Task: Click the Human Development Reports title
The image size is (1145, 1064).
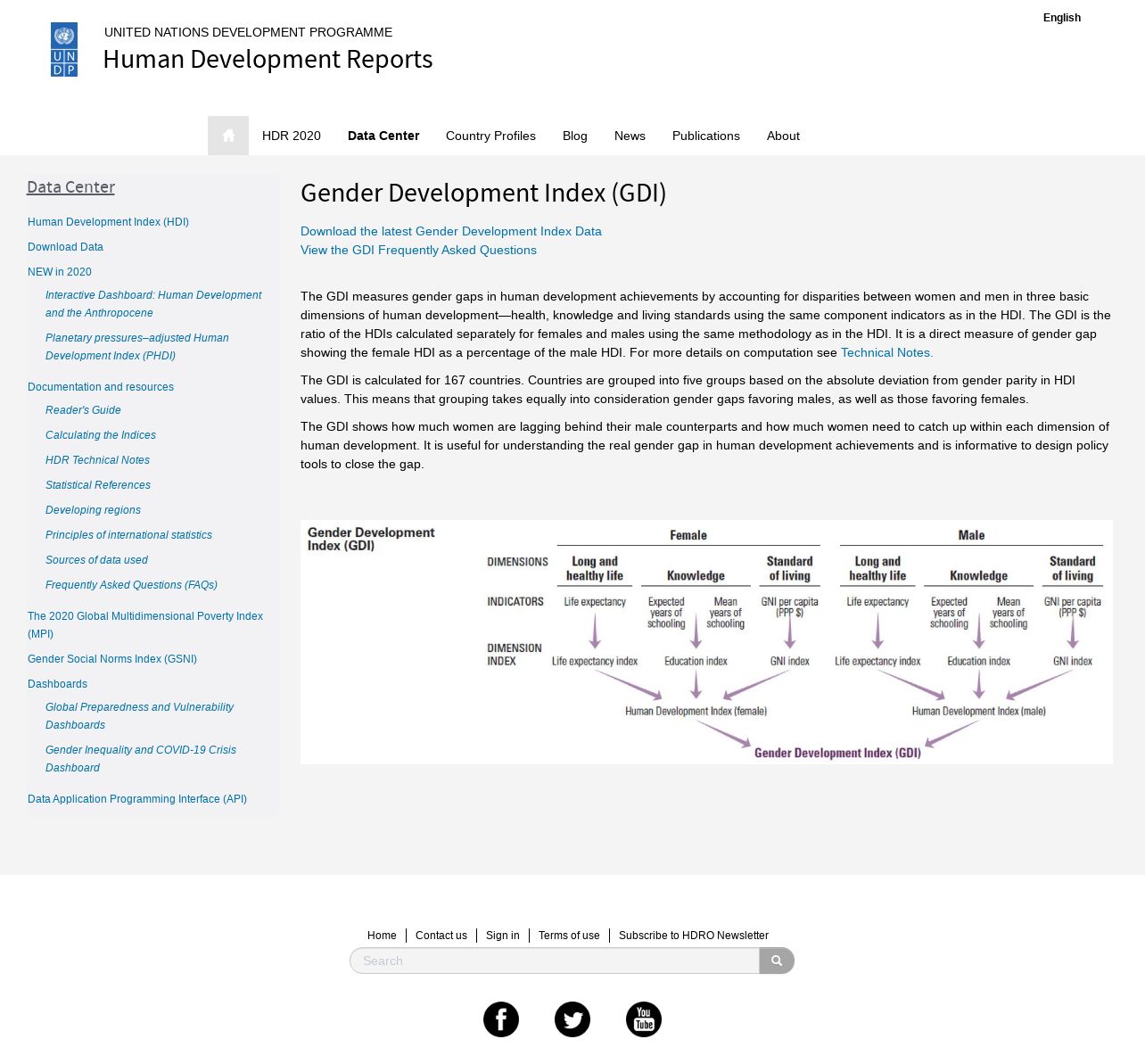Action: click(x=268, y=59)
